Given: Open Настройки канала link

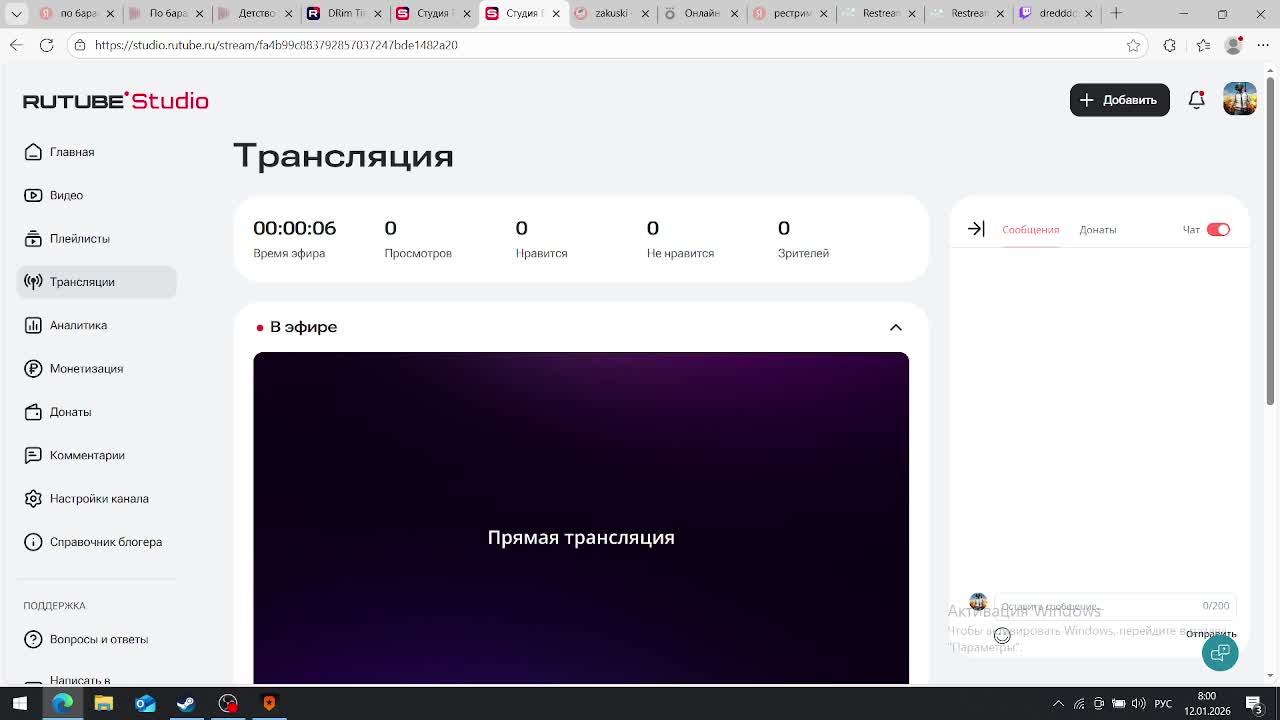Looking at the screenshot, I should click(x=99, y=498).
